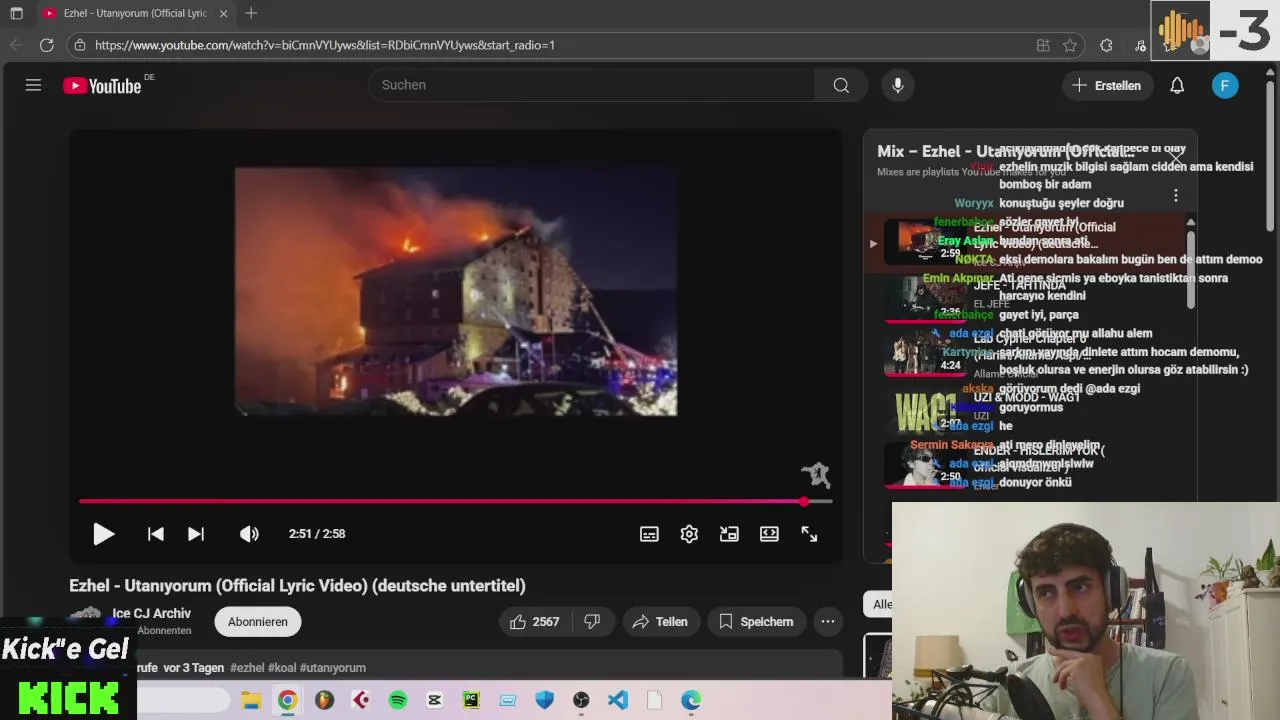The image size is (1280, 720).
Task: Select the Alle filter chip
Action: [x=880, y=604]
